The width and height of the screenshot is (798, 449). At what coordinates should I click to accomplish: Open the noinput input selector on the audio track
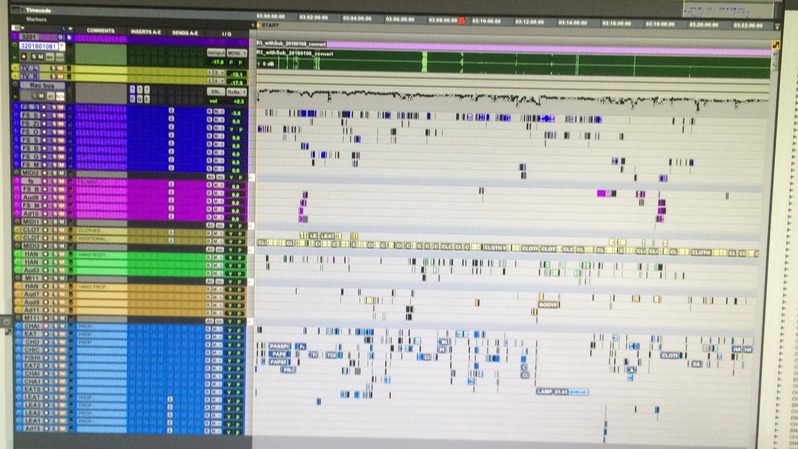pos(216,53)
